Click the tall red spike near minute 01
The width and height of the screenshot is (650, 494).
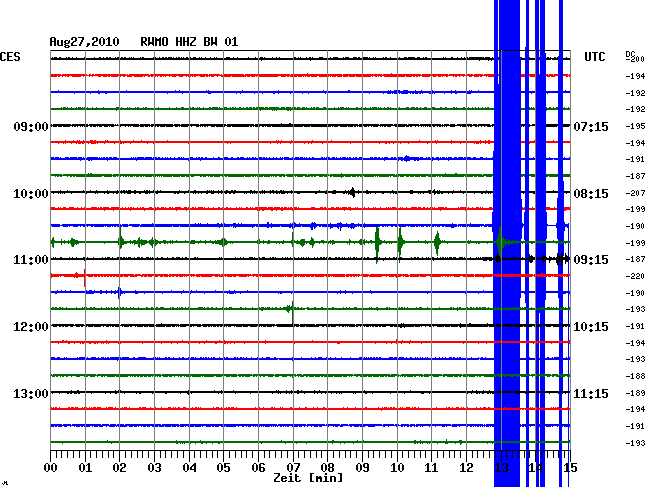coord(85,277)
